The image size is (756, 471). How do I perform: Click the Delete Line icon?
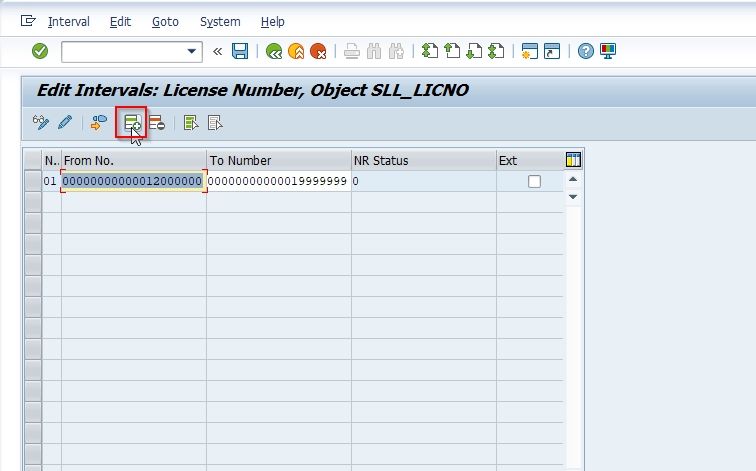coord(157,122)
